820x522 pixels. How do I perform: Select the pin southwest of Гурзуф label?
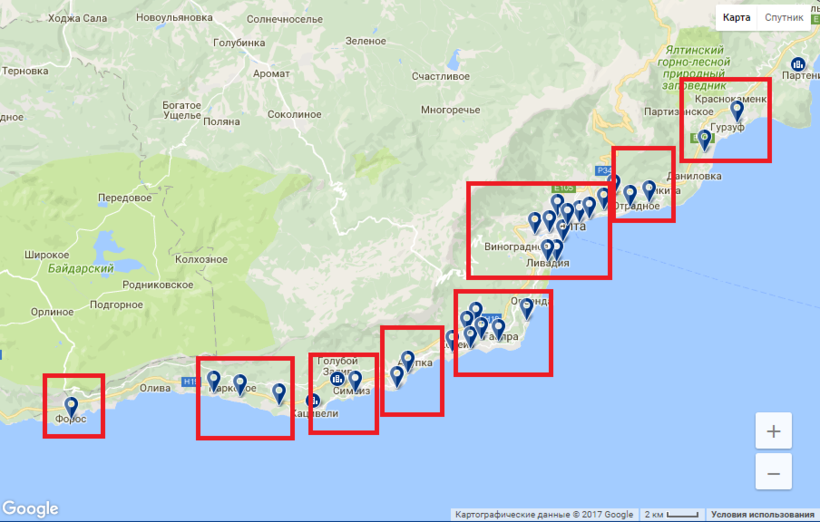click(704, 139)
